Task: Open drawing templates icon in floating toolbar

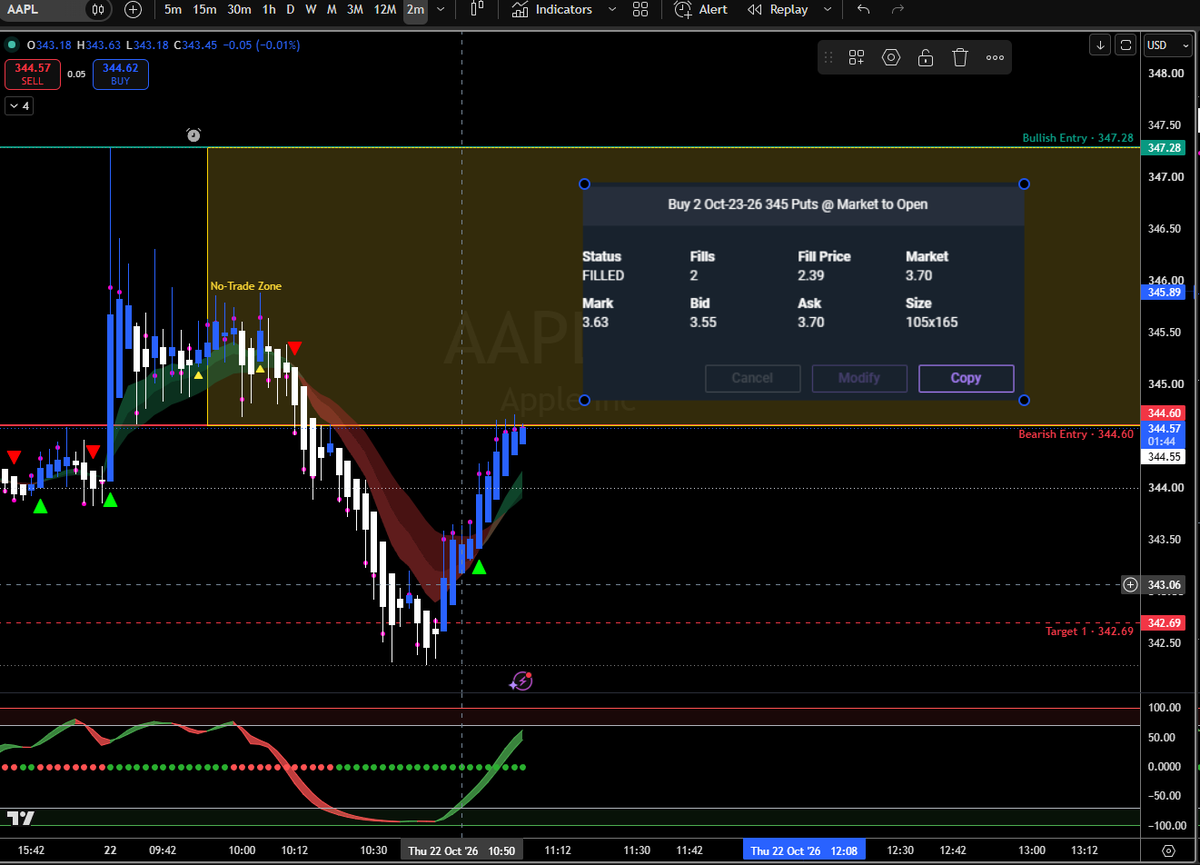Action: click(857, 58)
